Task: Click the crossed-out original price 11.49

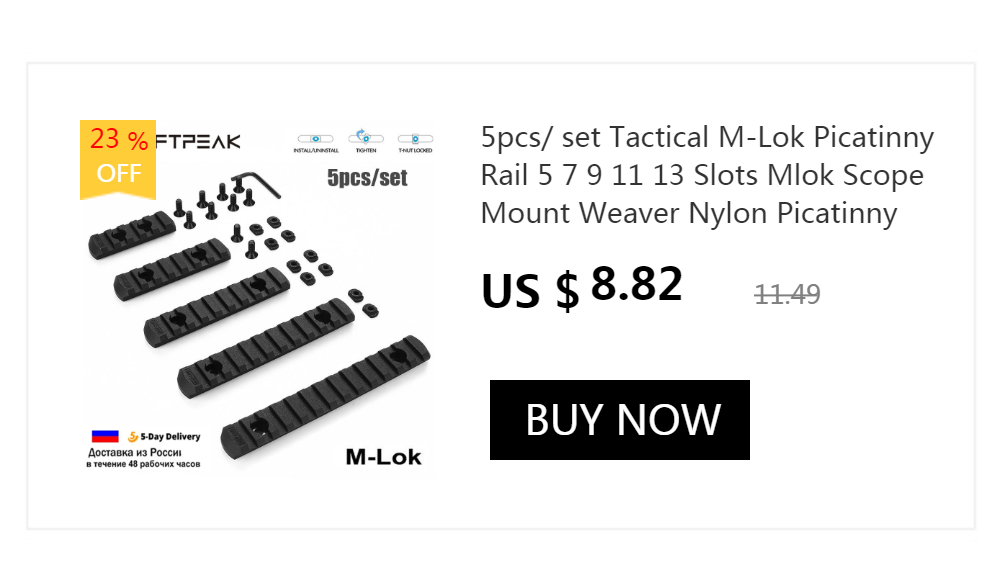Action: [787, 294]
